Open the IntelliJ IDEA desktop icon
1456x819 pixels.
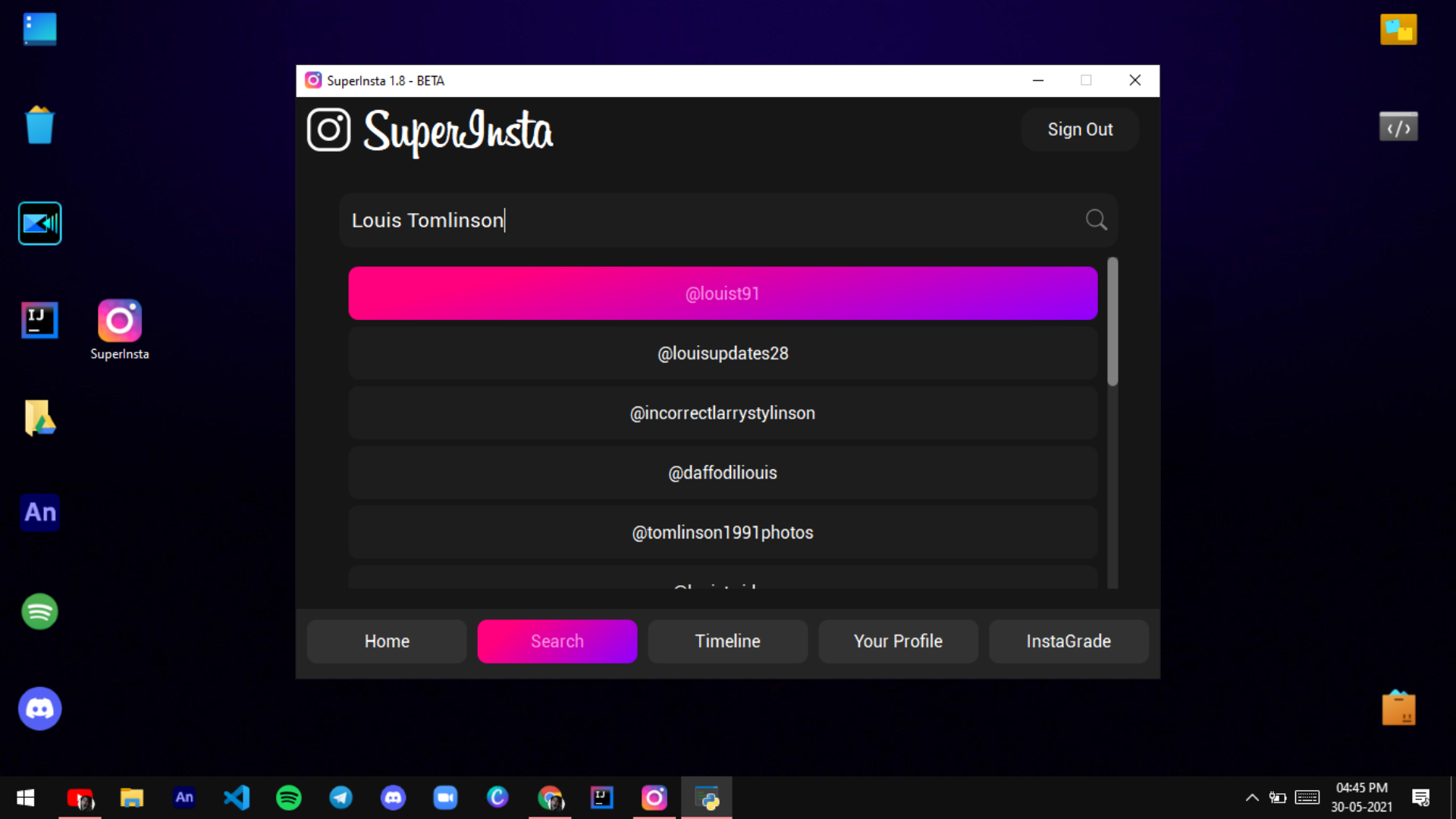coord(39,320)
